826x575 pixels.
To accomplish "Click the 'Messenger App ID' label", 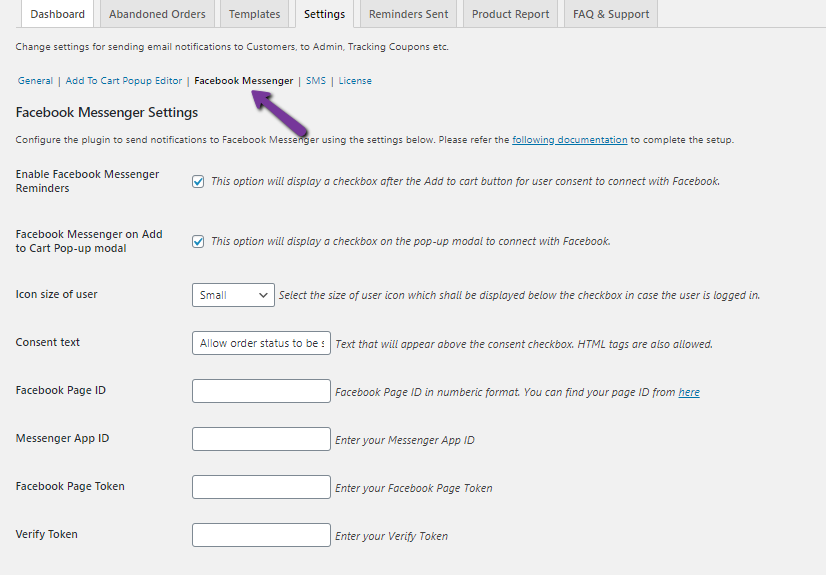I will tap(62, 438).
